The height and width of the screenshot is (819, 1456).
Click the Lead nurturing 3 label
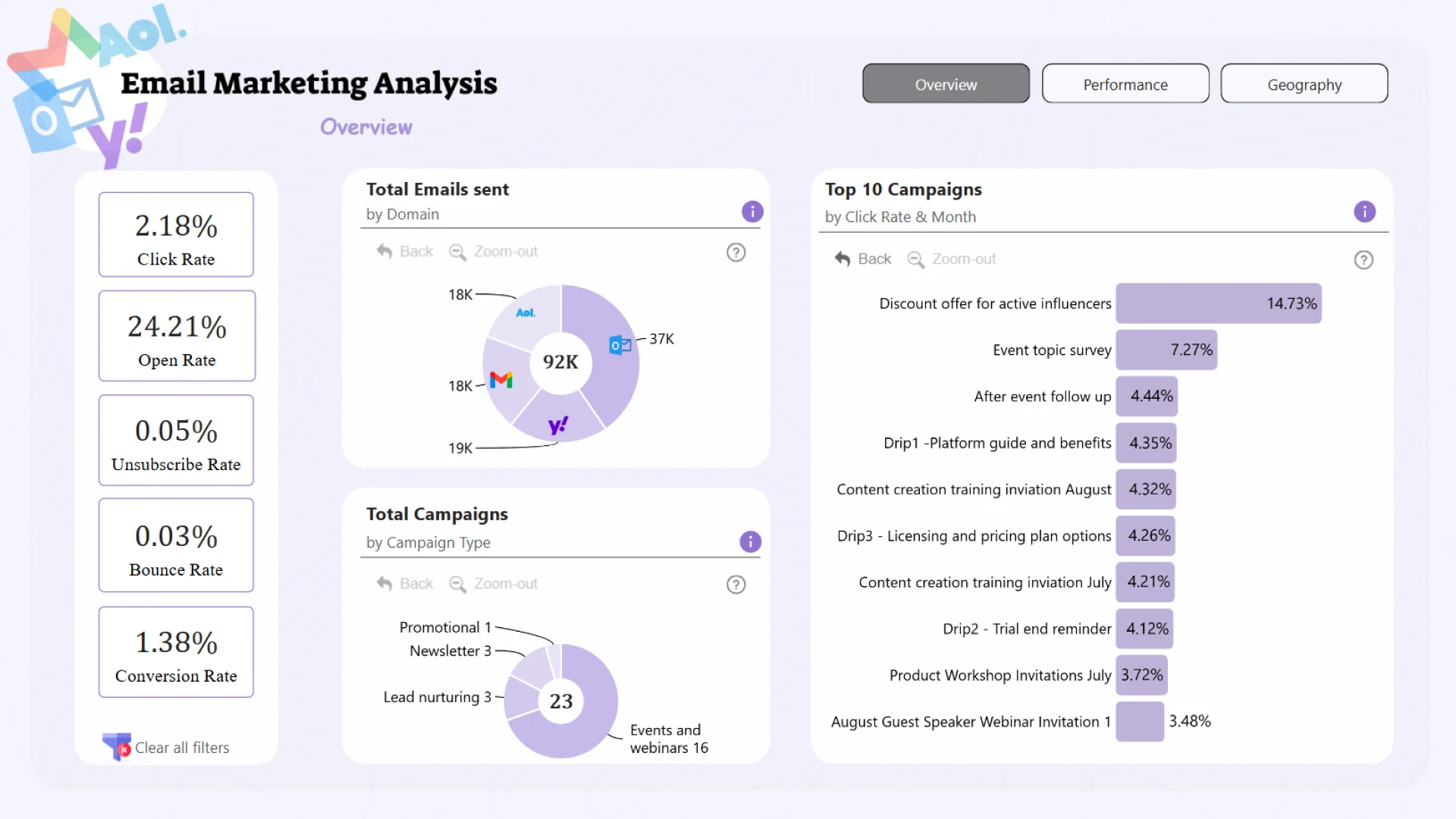click(438, 697)
